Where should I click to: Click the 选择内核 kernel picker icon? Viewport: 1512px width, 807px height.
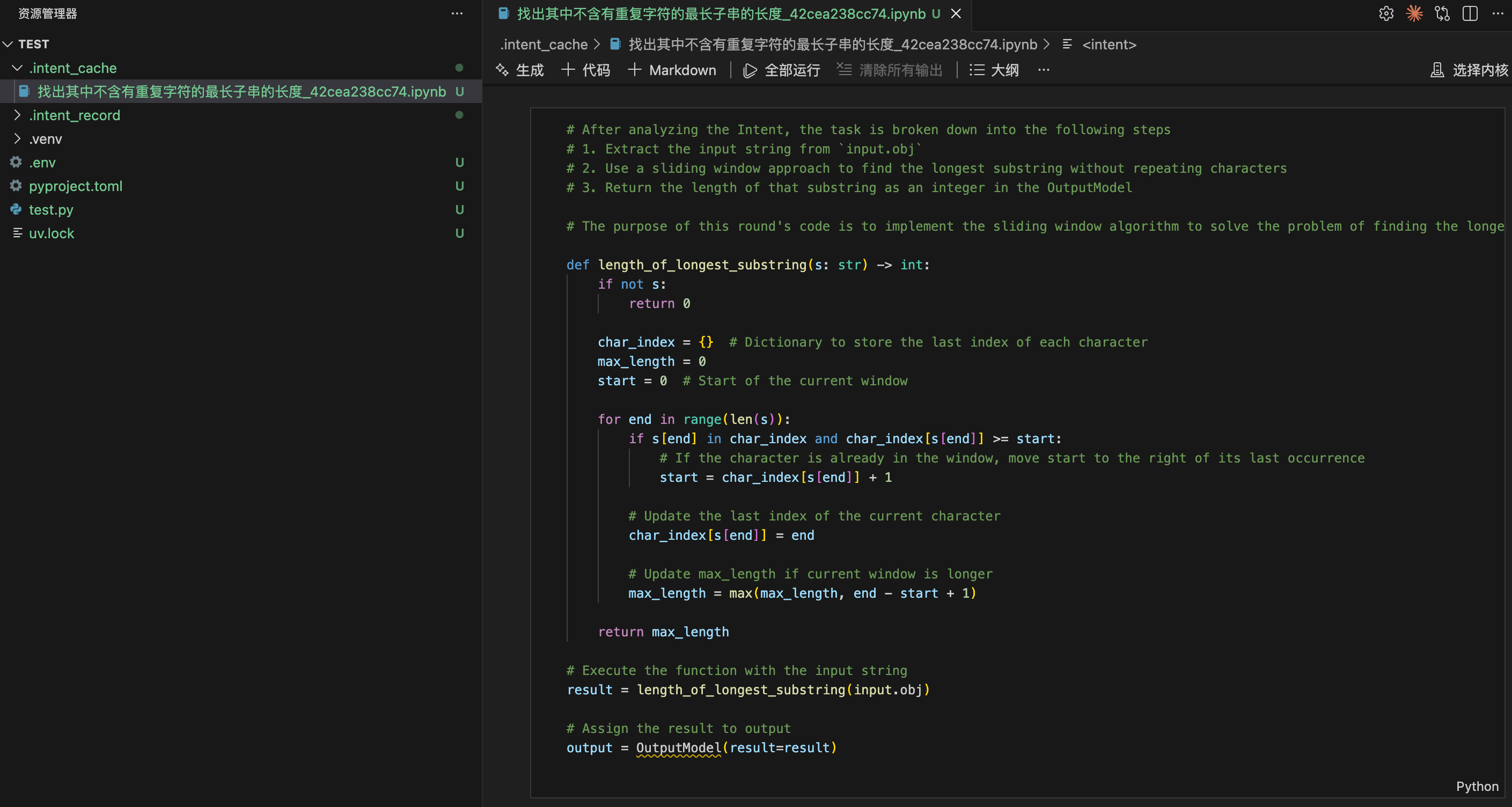(1437, 69)
